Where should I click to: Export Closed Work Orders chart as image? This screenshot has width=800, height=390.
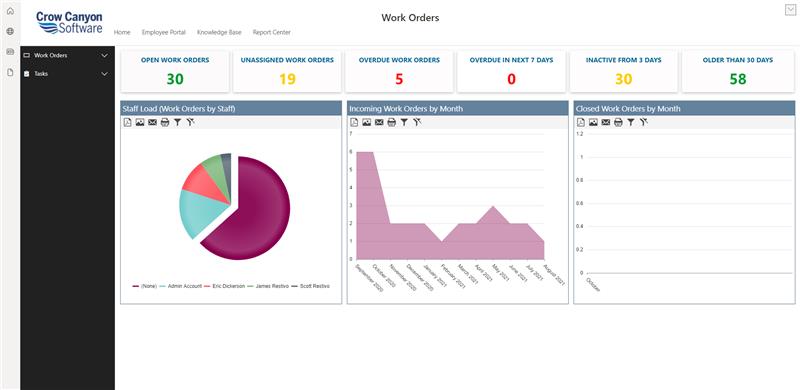click(593, 123)
